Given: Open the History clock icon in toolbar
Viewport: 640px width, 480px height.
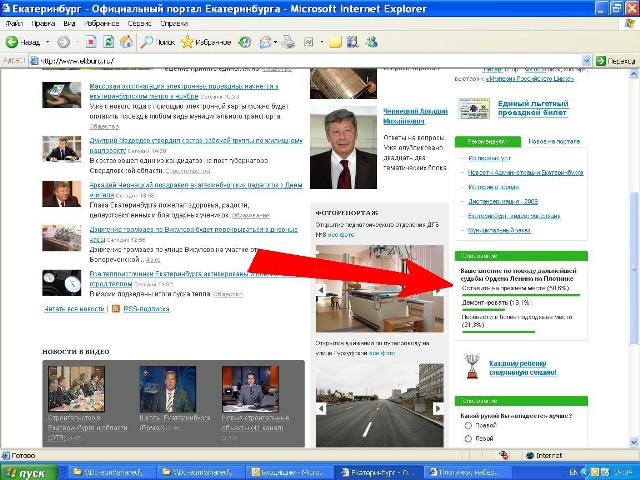Looking at the screenshot, I should [x=244, y=42].
